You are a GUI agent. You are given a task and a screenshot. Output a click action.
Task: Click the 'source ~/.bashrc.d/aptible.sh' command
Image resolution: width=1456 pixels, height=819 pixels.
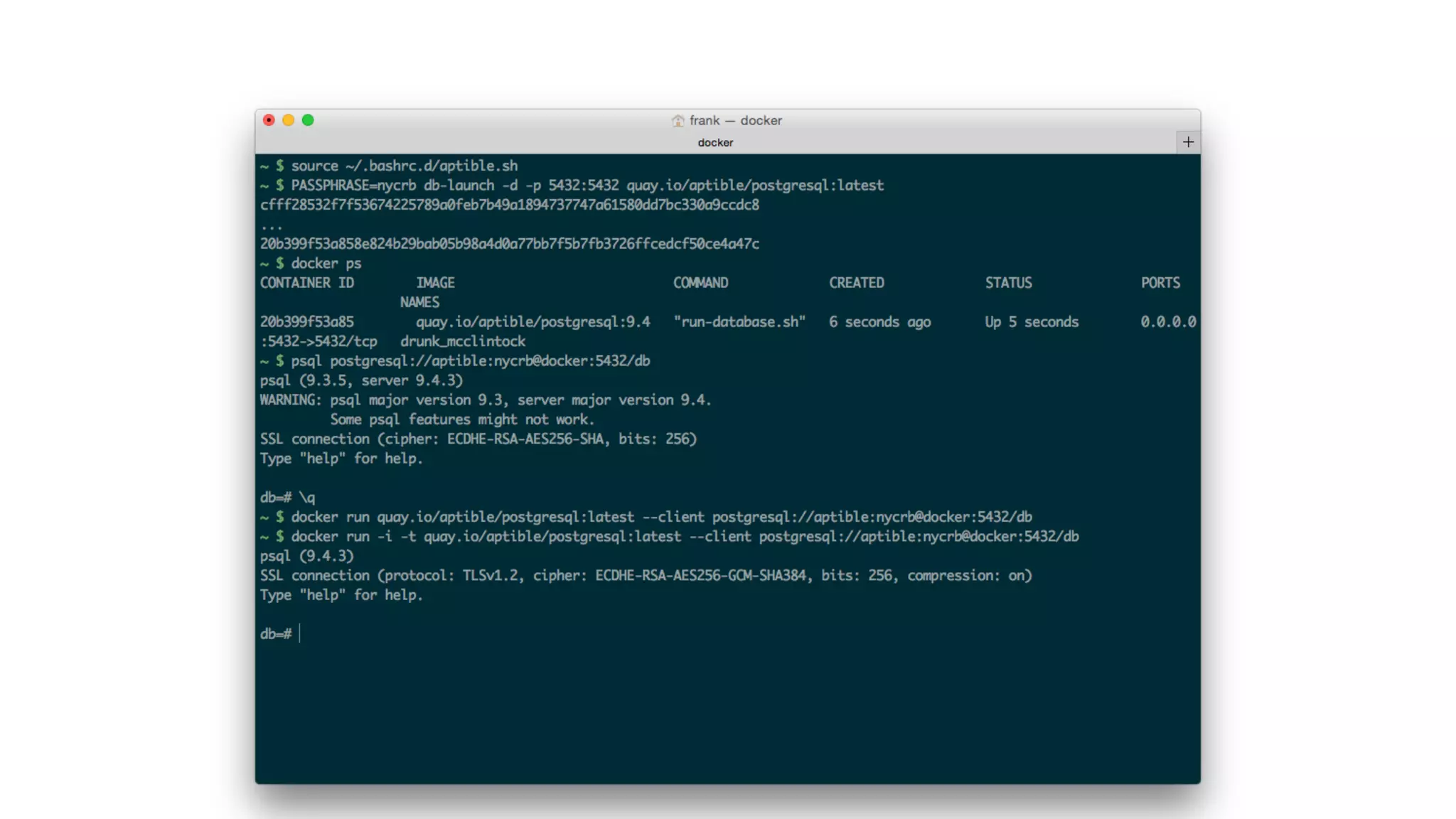404,166
